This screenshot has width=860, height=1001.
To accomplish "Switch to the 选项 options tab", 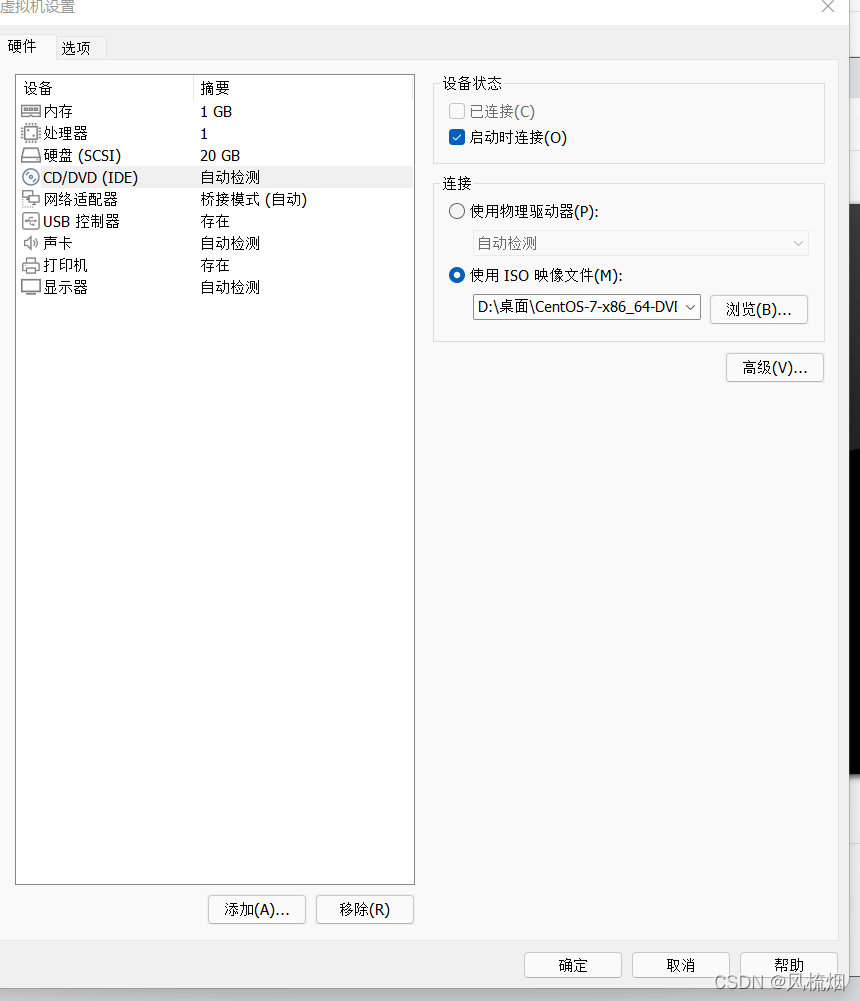I will (x=75, y=48).
